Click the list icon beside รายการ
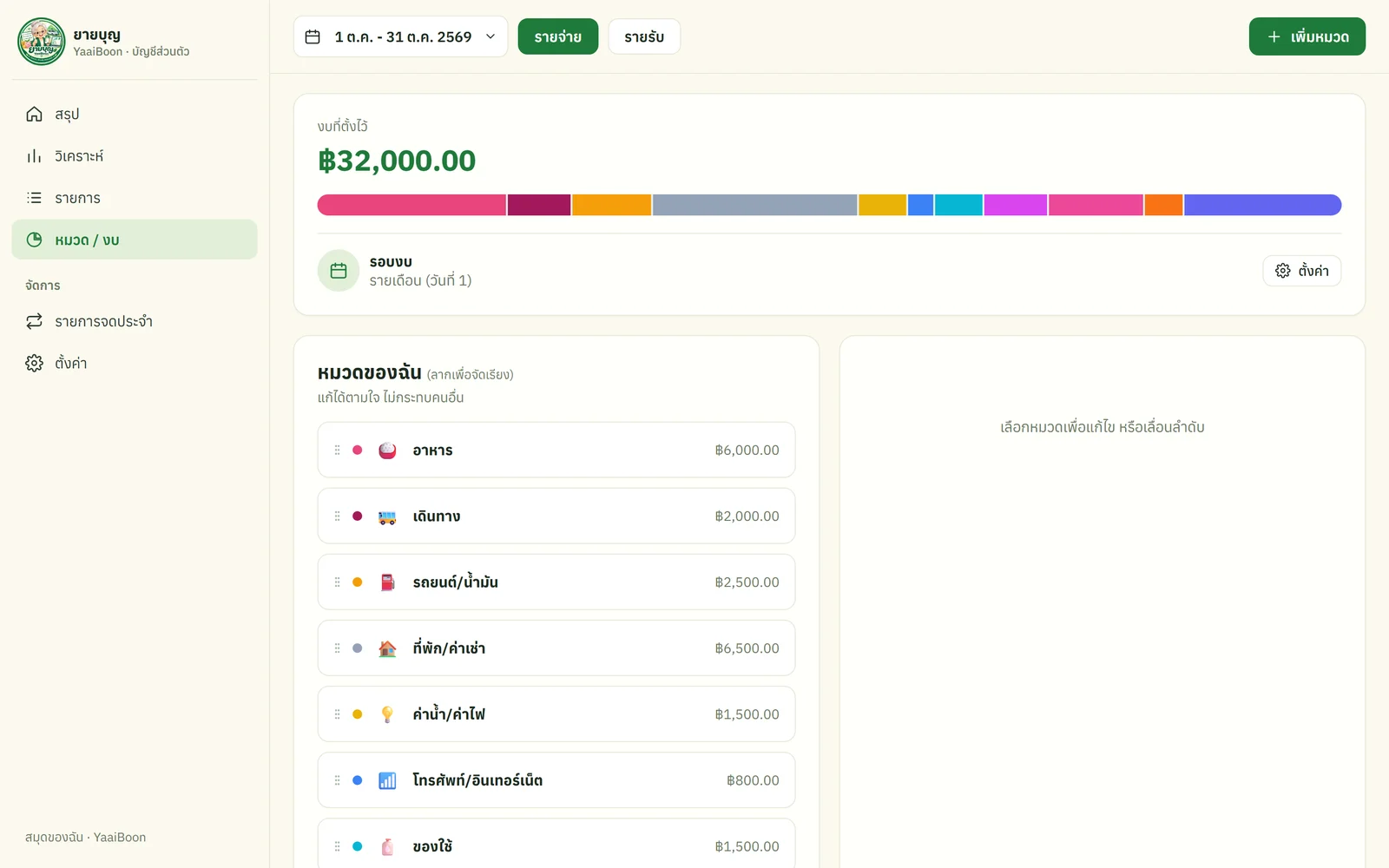This screenshot has height=868, width=1389. pos(34,198)
